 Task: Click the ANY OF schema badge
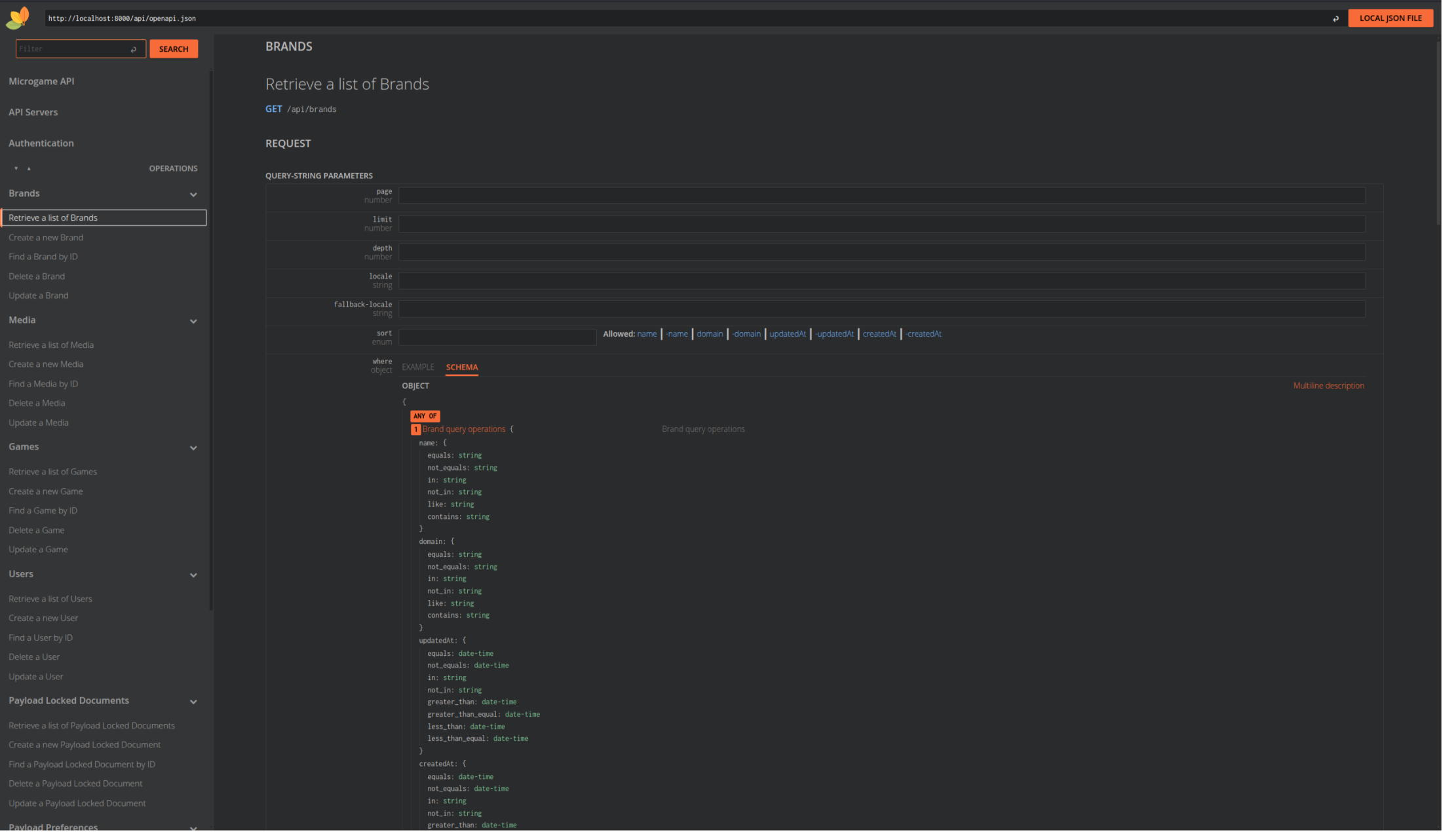point(425,416)
